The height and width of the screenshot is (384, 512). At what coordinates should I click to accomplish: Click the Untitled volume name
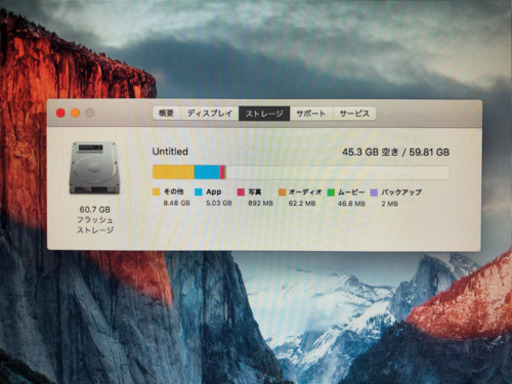170,152
